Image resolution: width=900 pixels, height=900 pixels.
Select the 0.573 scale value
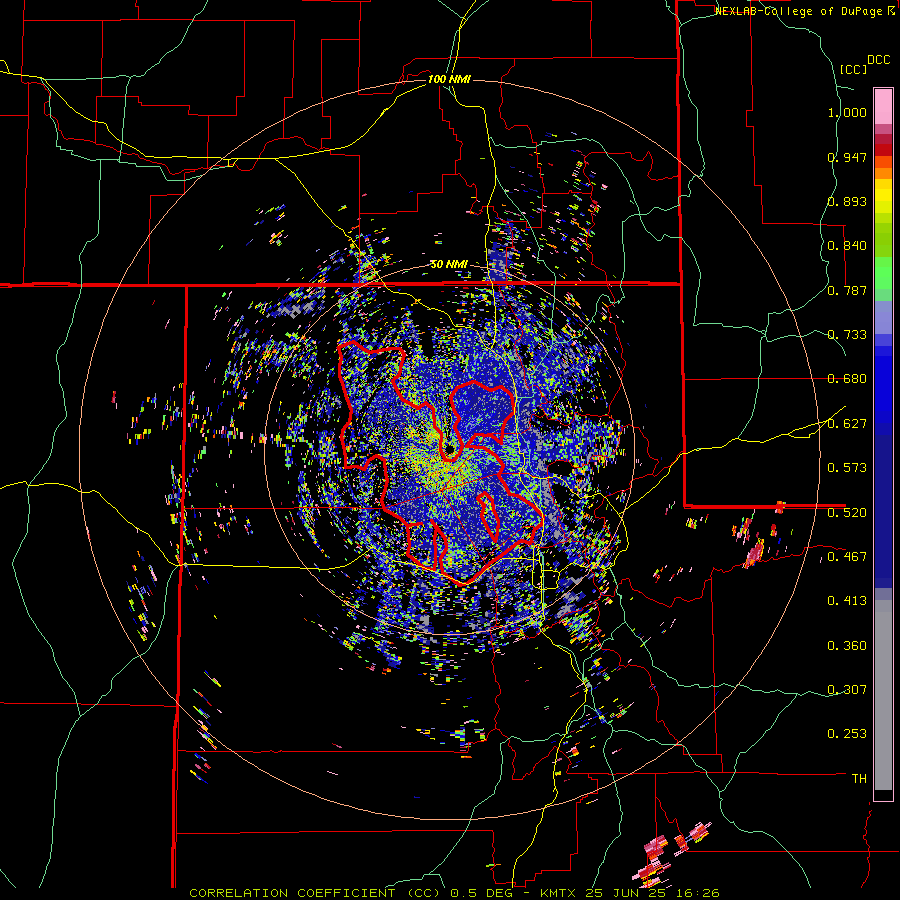pos(847,468)
